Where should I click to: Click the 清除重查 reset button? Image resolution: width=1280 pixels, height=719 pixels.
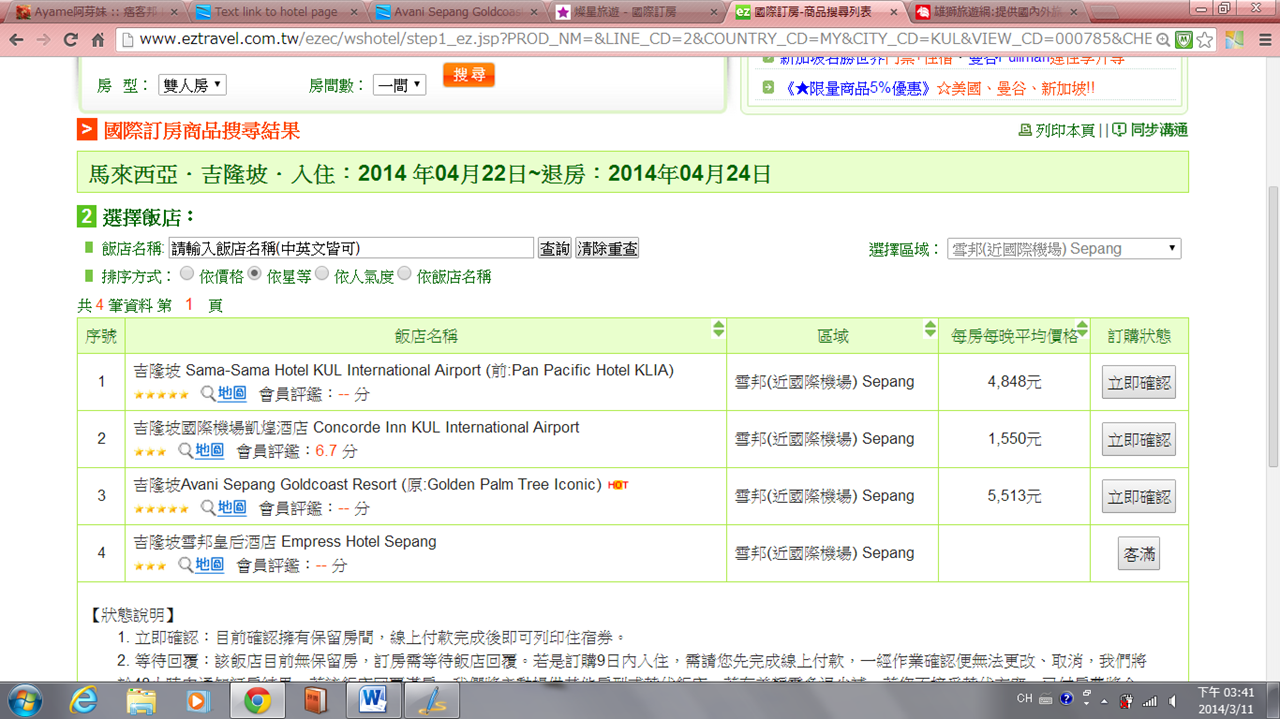click(x=607, y=248)
